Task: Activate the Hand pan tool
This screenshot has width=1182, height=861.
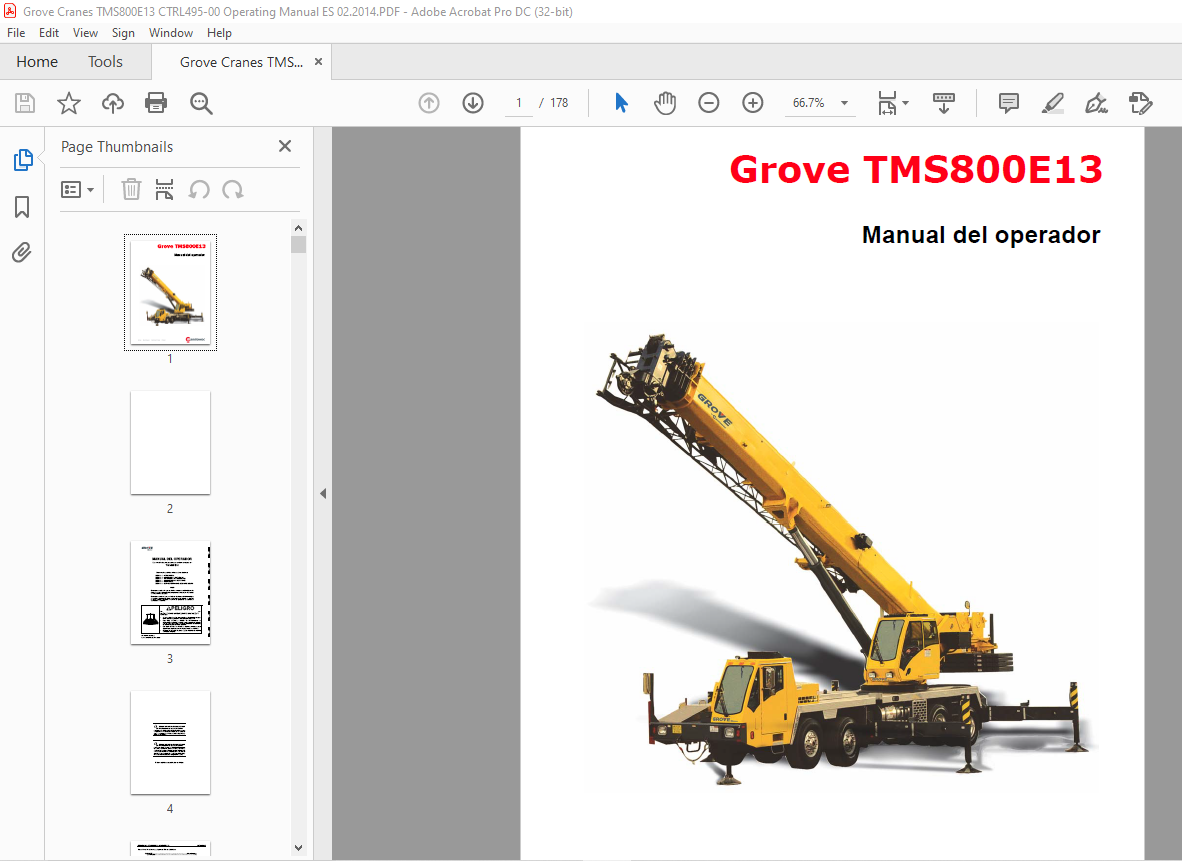Action: pyautogui.click(x=665, y=103)
